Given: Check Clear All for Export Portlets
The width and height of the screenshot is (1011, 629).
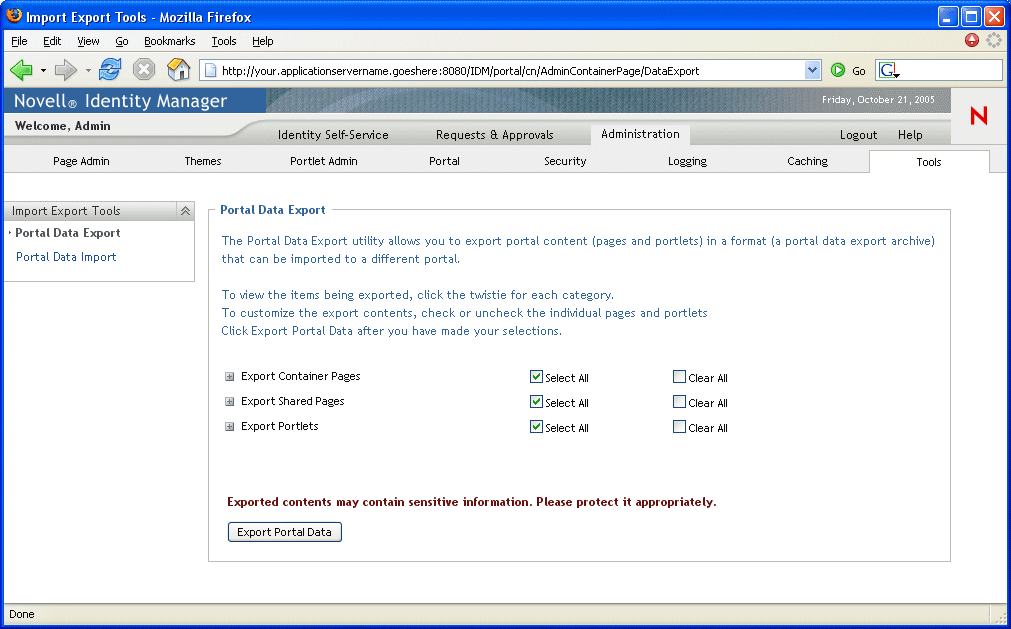Looking at the screenshot, I should (679, 427).
